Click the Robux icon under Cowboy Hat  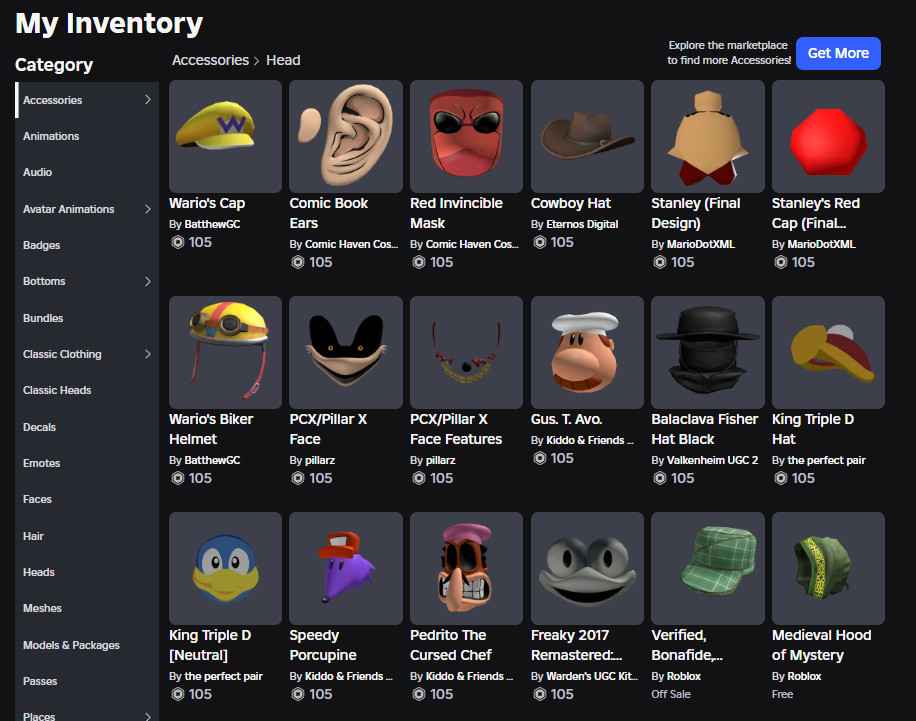pyautogui.click(x=540, y=242)
